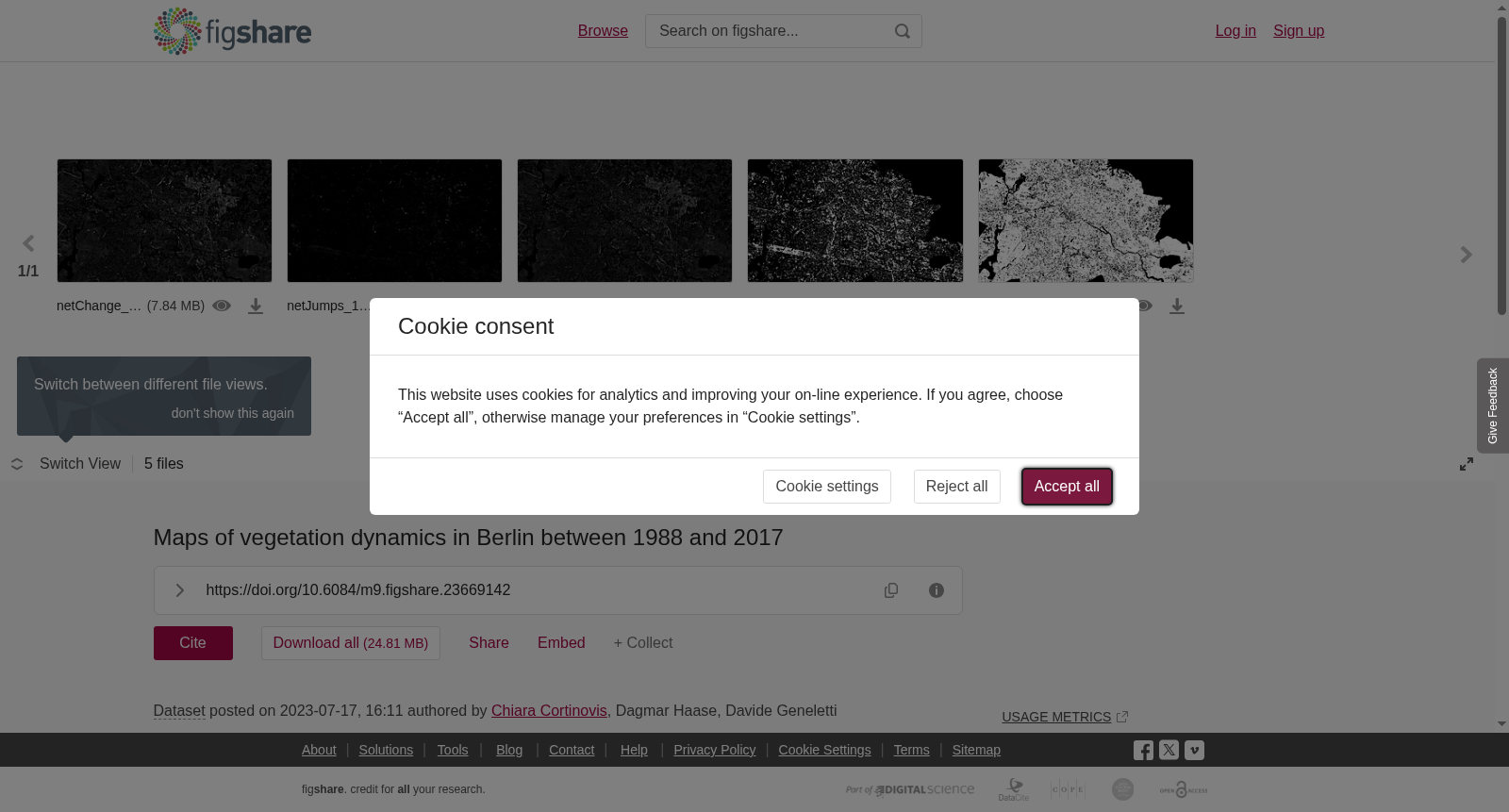Click the netChange file name text
The width and height of the screenshot is (1509, 812).
[x=99, y=307]
